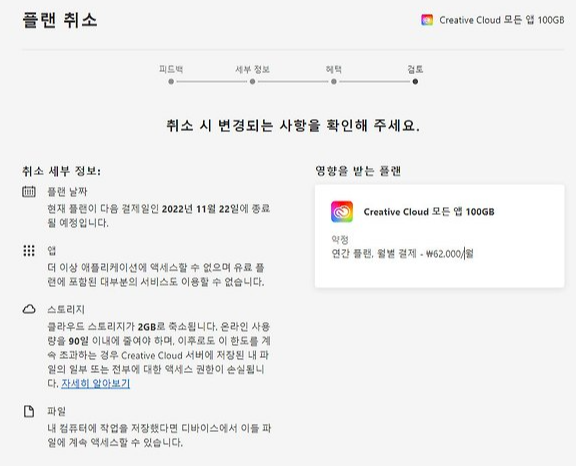The height and width of the screenshot is (466, 576).
Task: Click the 앱 section label
Action: (x=52, y=250)
